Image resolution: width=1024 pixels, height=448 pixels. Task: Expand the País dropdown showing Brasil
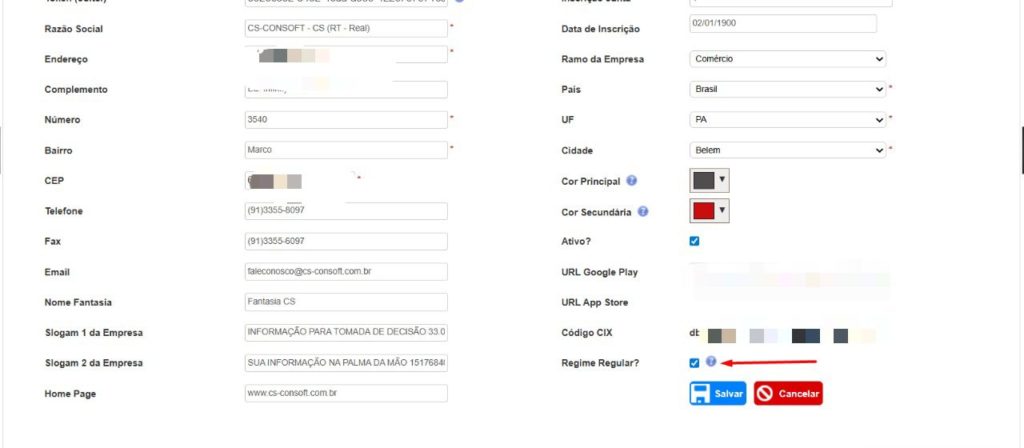(788, 89)
